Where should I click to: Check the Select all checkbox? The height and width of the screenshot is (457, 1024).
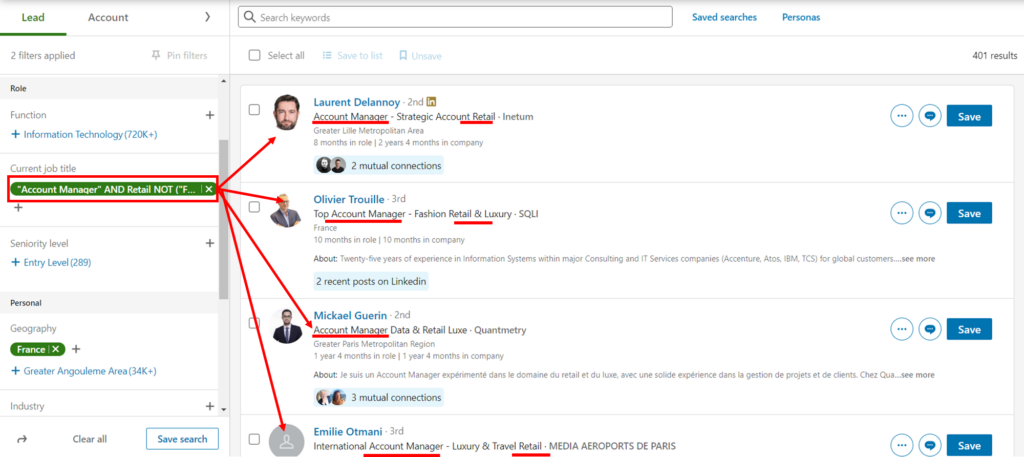pos(255,56)
